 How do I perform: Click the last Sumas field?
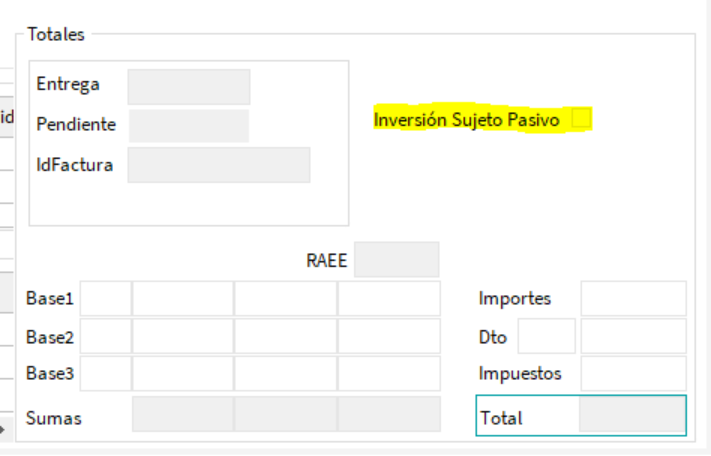(388, 414)
